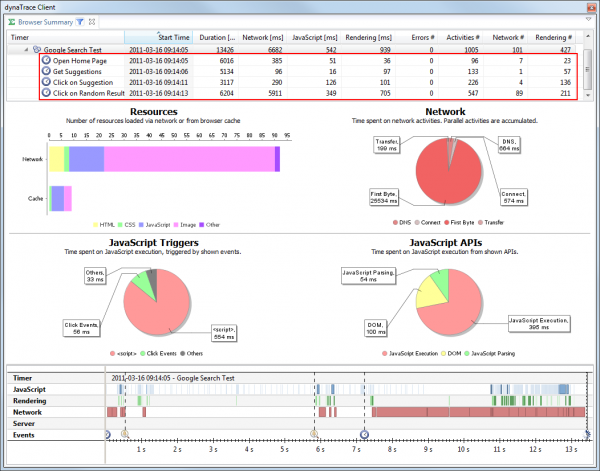The width and height of the screenshot is (600, 471).
Task: Sort by JavaScript [ms] column header
Action: [x=314, y=37]
